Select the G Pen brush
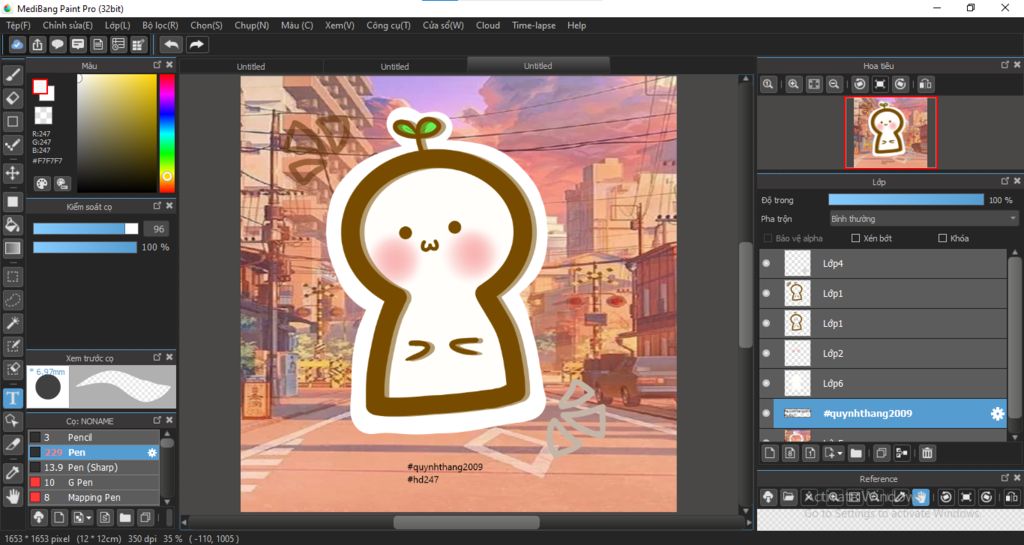Screen dimensions: 1024x545 click(x=94, y=482)
